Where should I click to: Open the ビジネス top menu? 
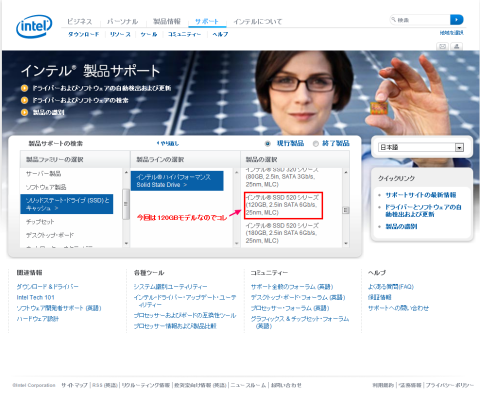point(80,22)
